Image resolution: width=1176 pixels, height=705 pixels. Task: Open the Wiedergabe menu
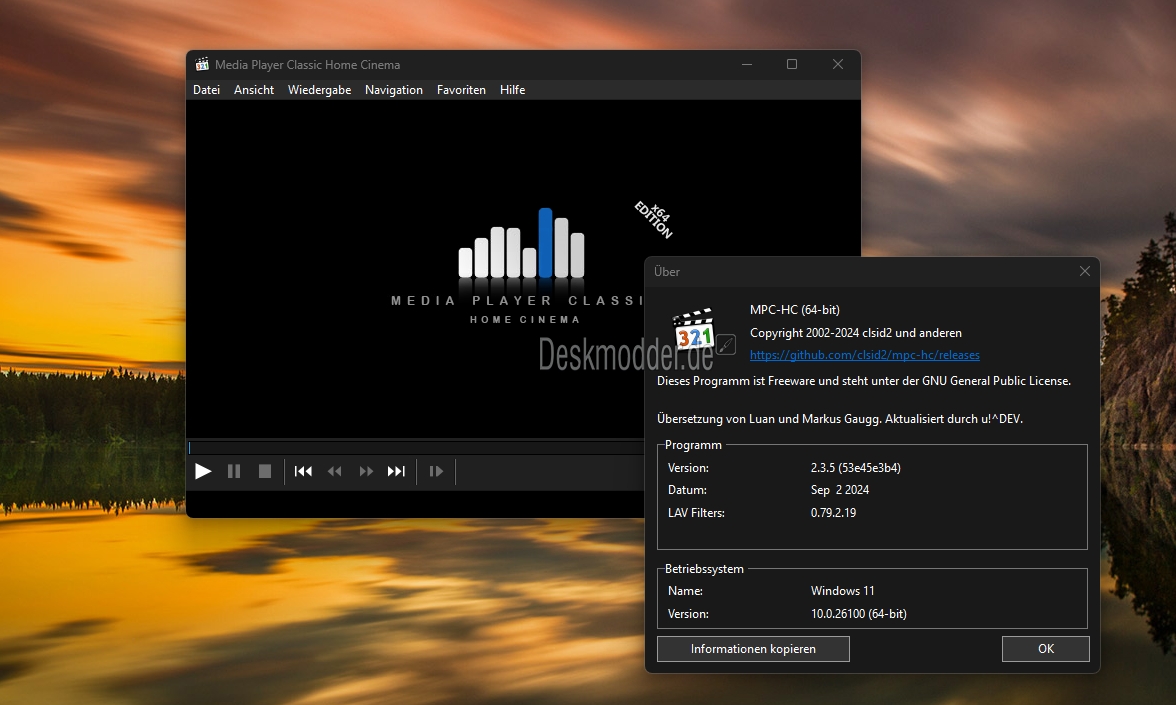coord(320,90)
